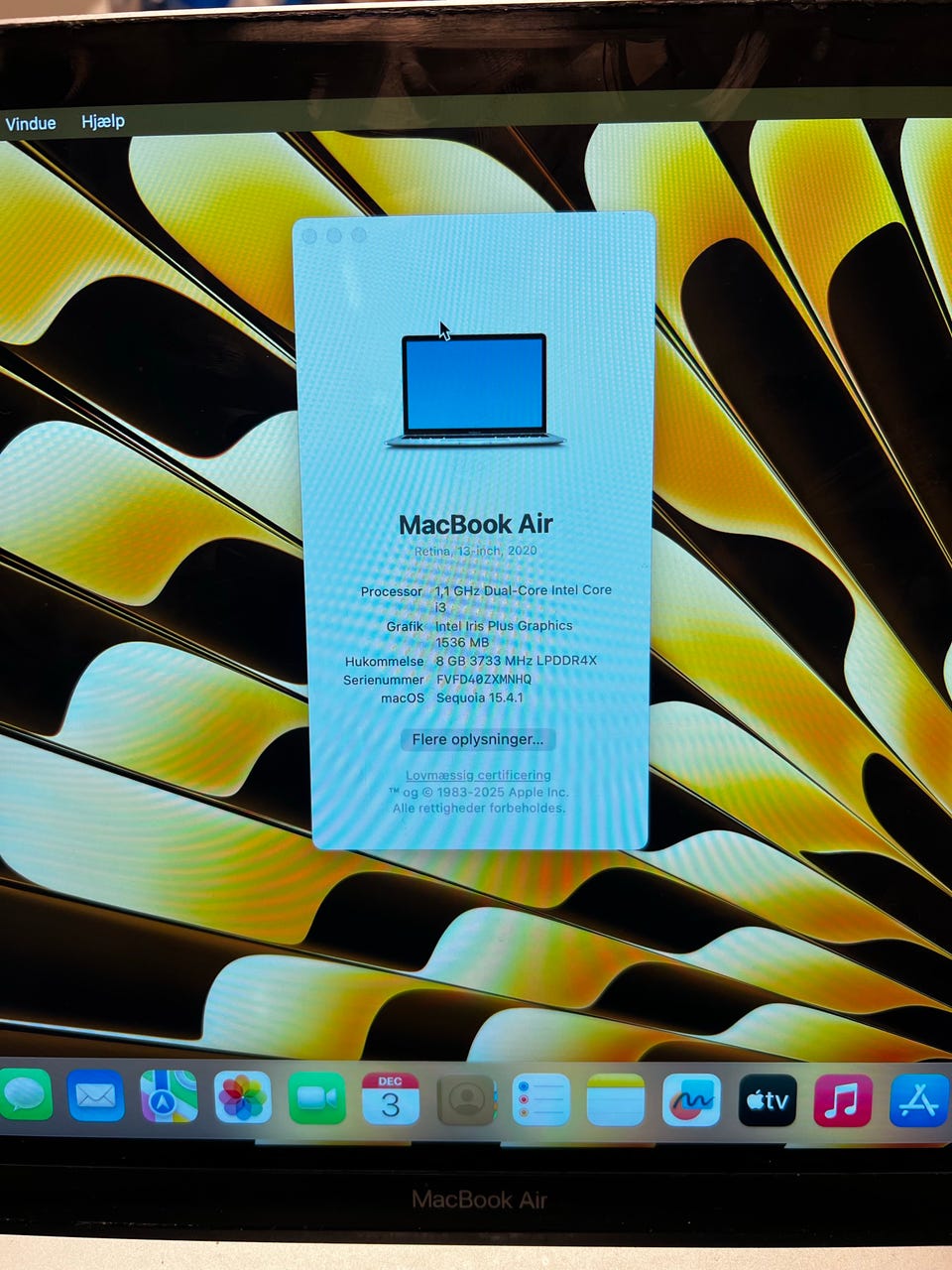The height and width of the screenshot is (1270, 952).
Task: Click the "™ og © 1983-2025 Apple Inc." text
Action: (478, 792)
